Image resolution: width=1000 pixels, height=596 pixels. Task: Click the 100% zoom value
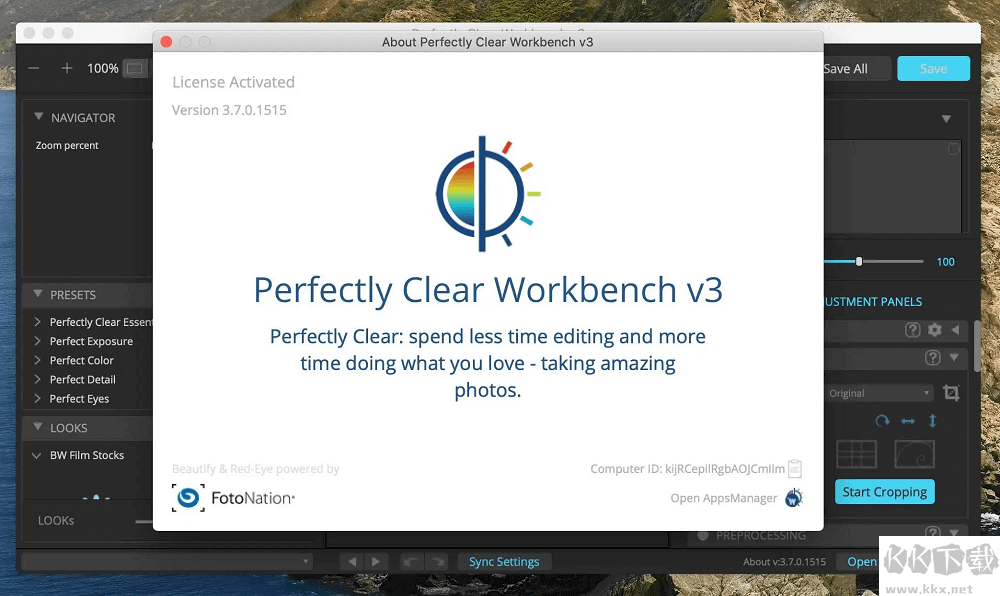pos(103,68)
